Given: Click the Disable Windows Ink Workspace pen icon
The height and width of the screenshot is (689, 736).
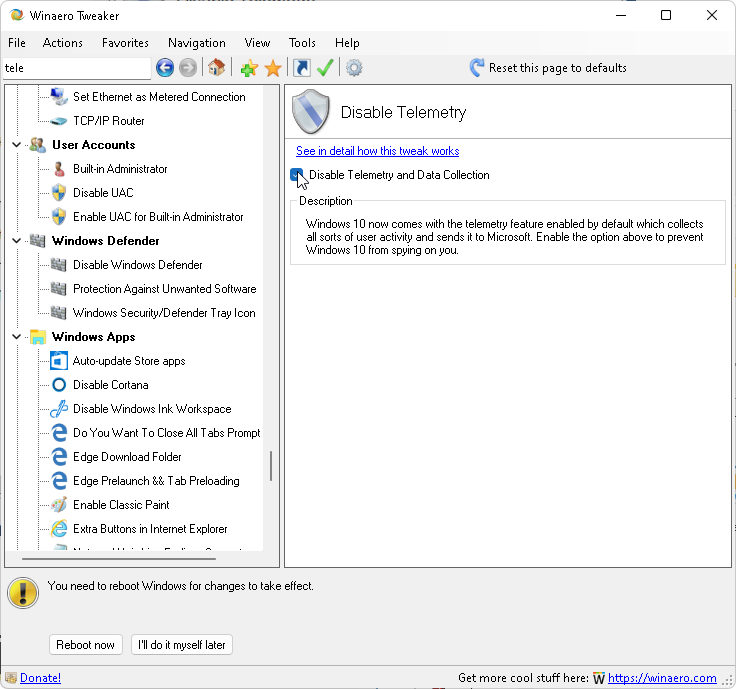Looking at the screenshot, I should pyautogui.click(x=59, y=409).
